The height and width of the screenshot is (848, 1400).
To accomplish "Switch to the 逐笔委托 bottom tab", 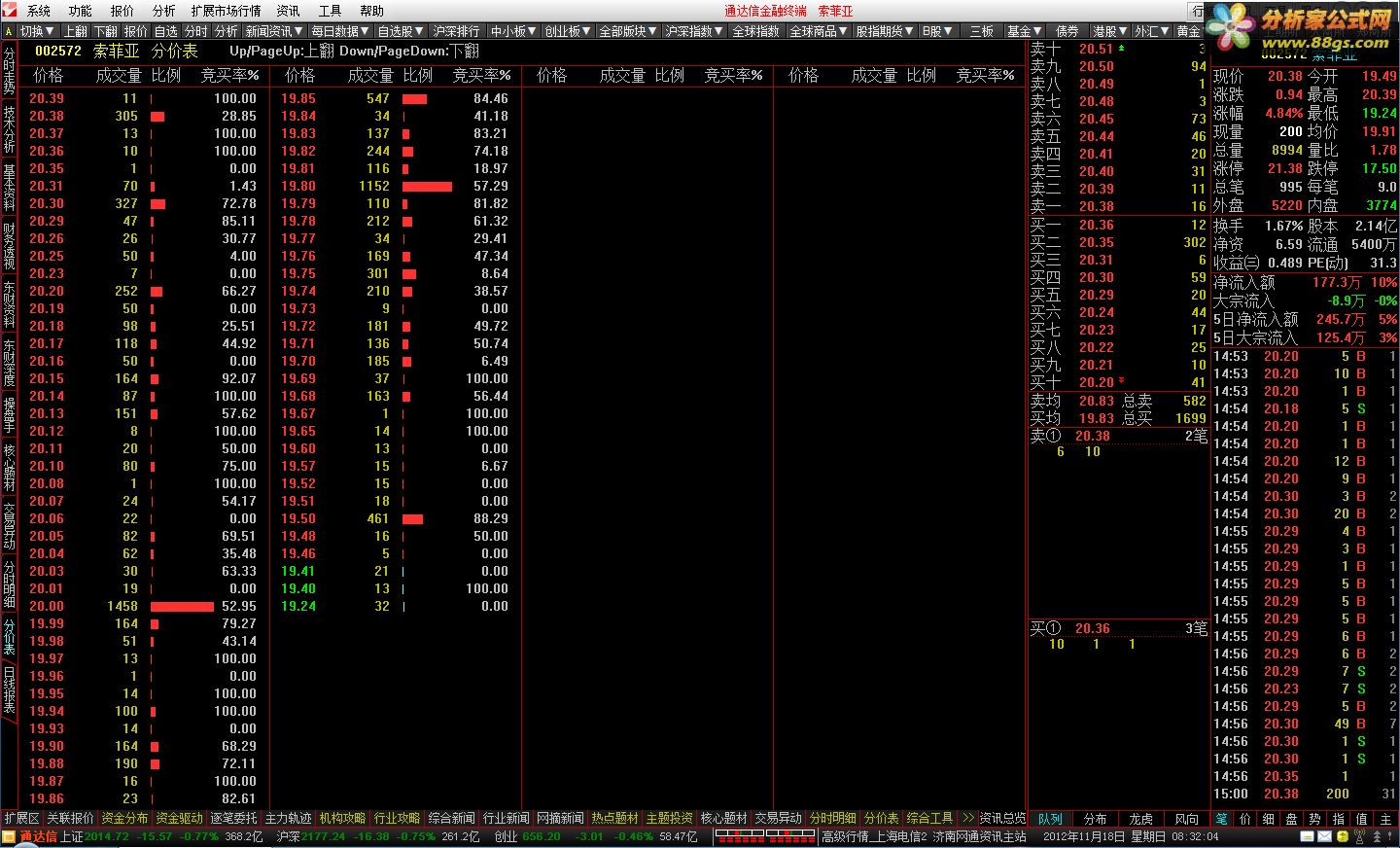I will (x=234, y=819).
